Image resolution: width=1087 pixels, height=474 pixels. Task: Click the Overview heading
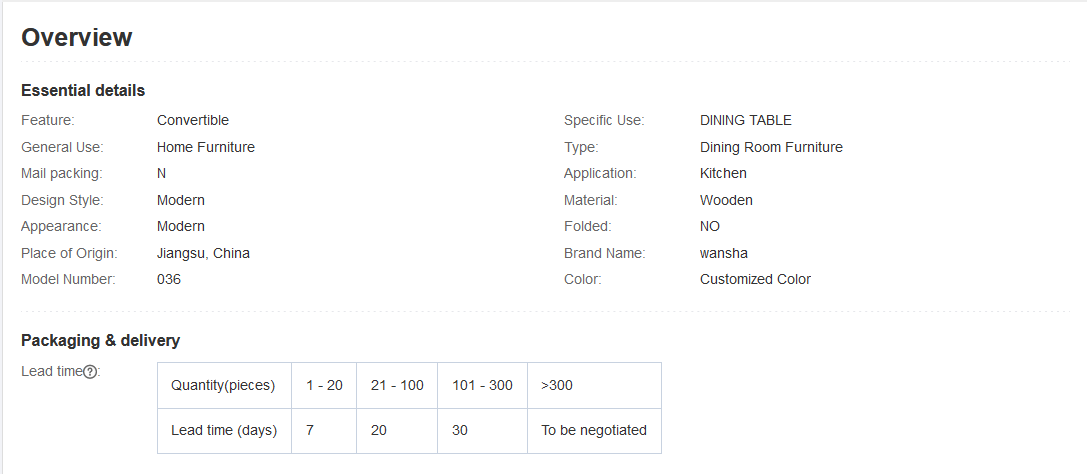(x=77, y=38)
